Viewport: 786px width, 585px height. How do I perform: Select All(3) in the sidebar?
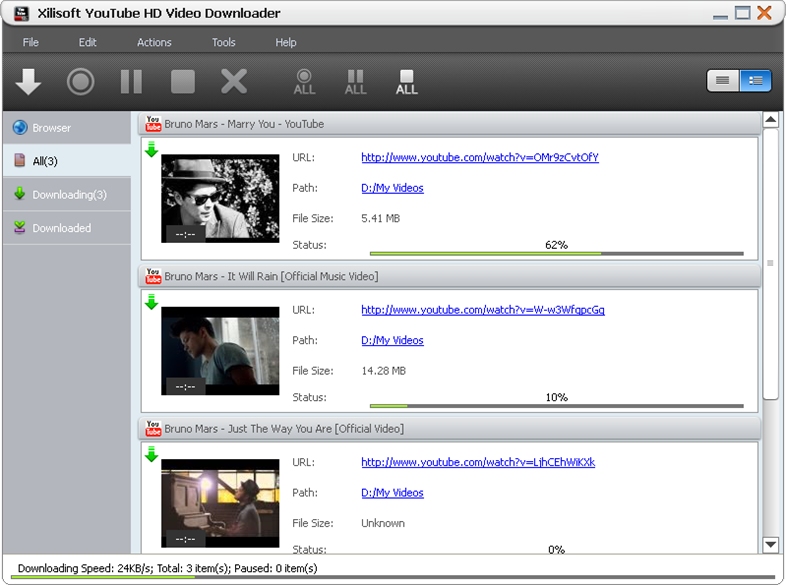pos(67,160)
